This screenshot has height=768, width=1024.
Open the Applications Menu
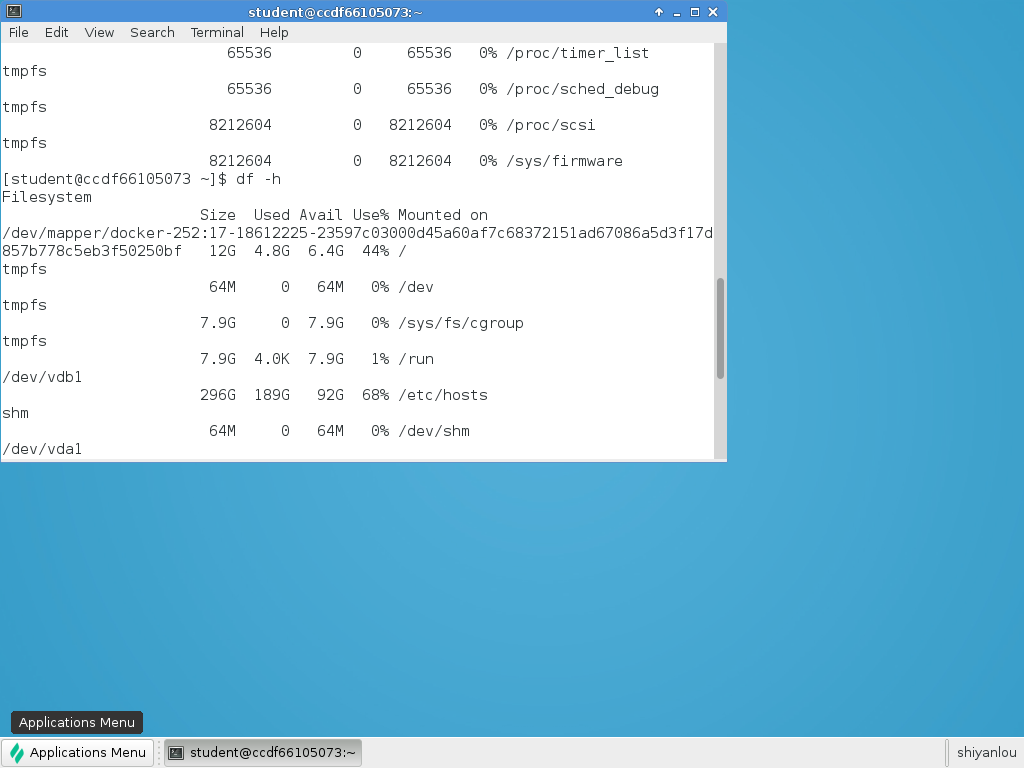click(78, 753)
